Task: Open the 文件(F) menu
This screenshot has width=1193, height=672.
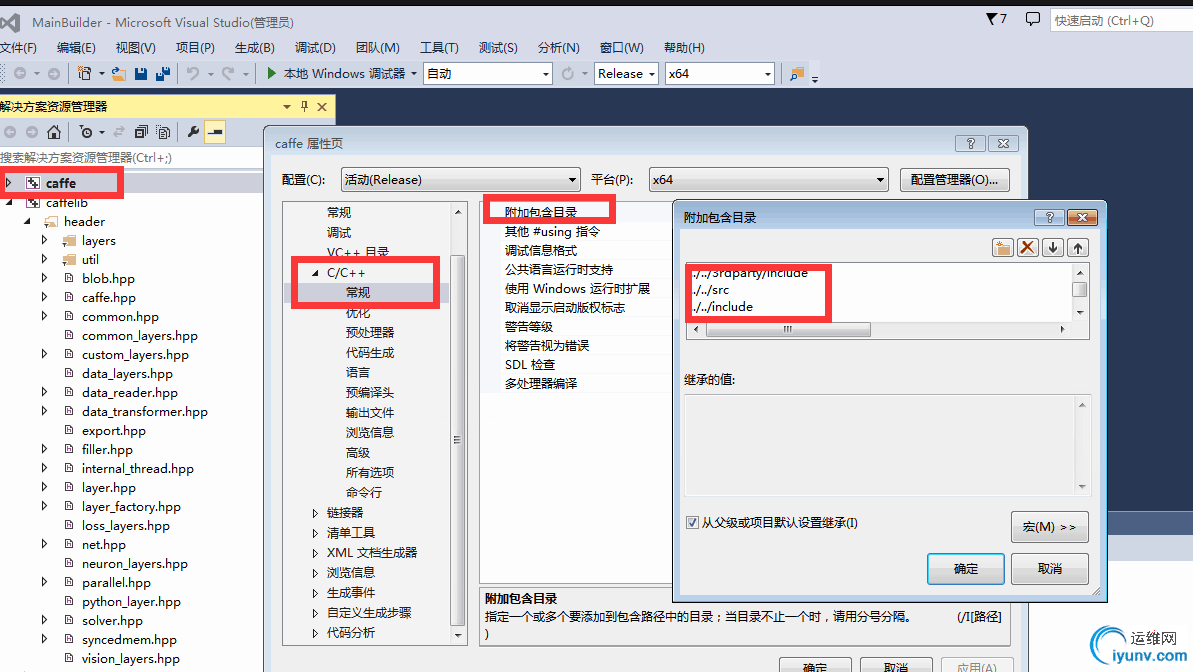Action: coord(18,47)
